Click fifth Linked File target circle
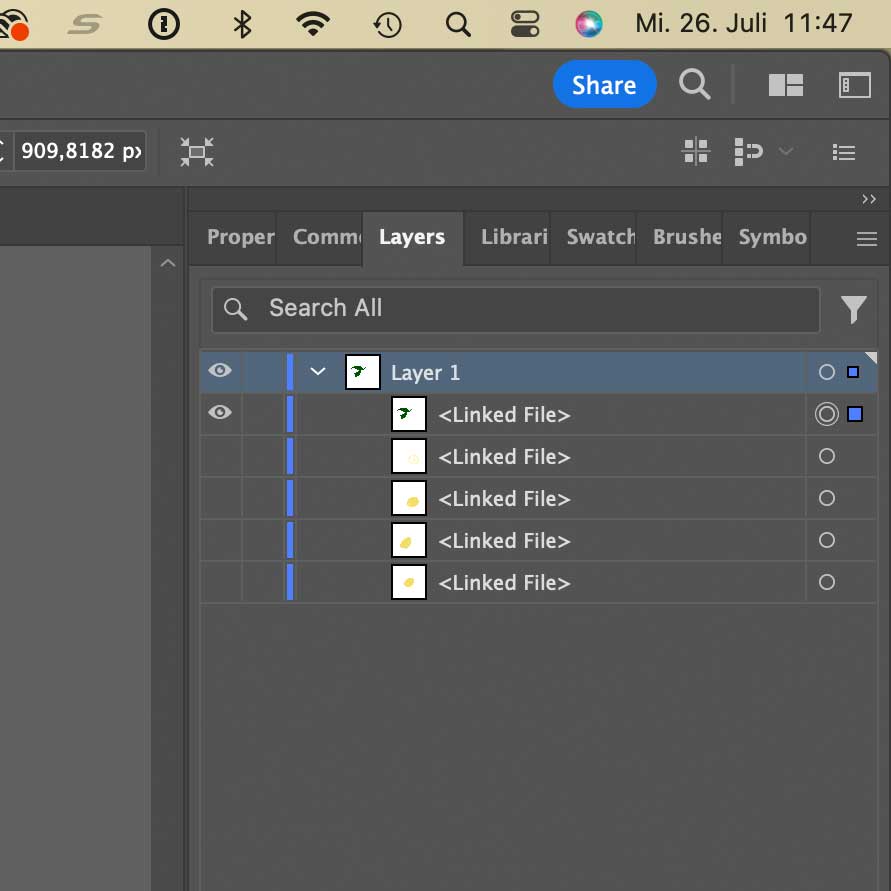Image resolution: width=891 pixels, height=891 pixels. point(826,582)
